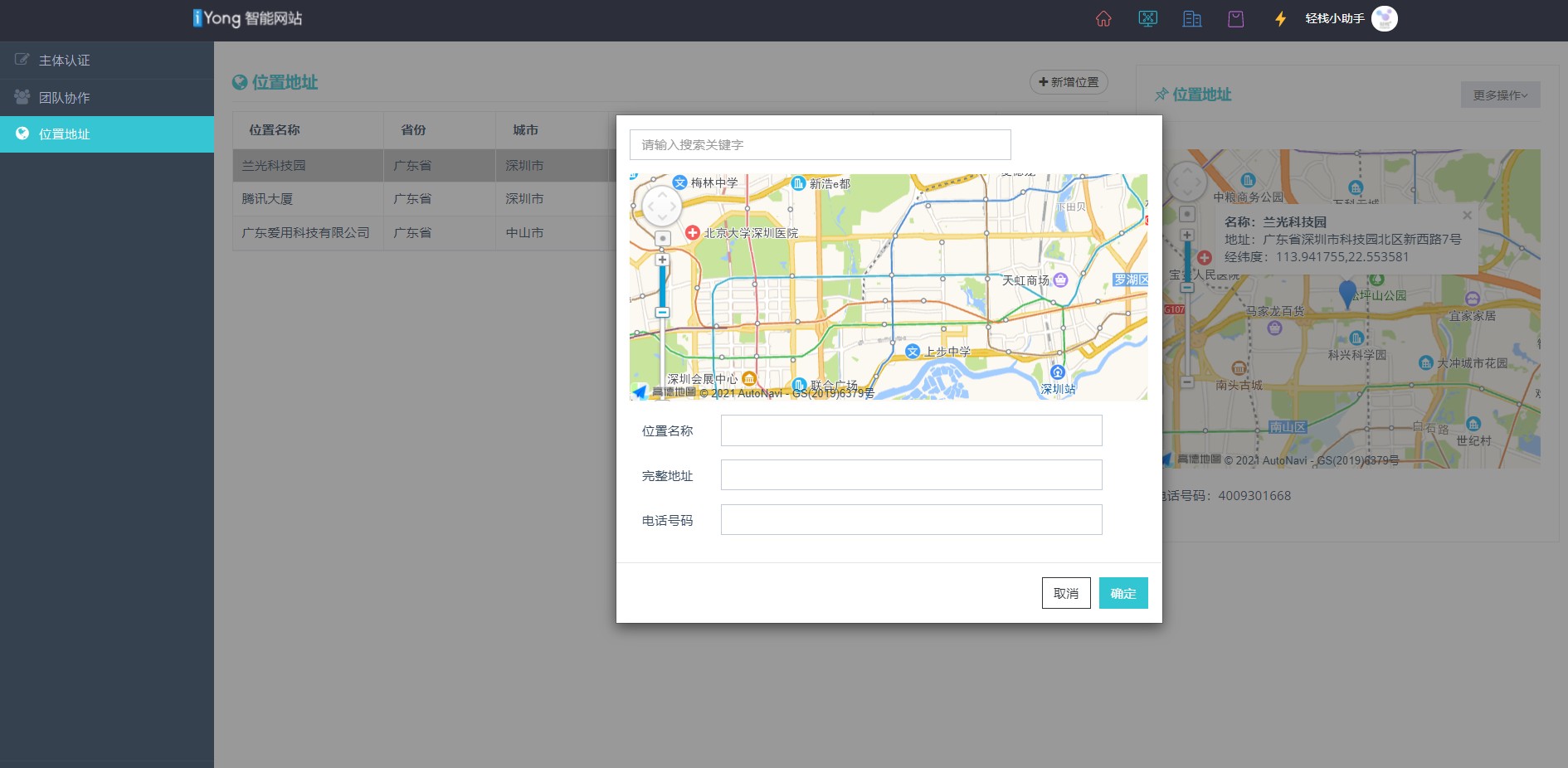Screen dimensions: 1568x768
Task: Zoom out on the dialog map
Action: click(662, 313)
